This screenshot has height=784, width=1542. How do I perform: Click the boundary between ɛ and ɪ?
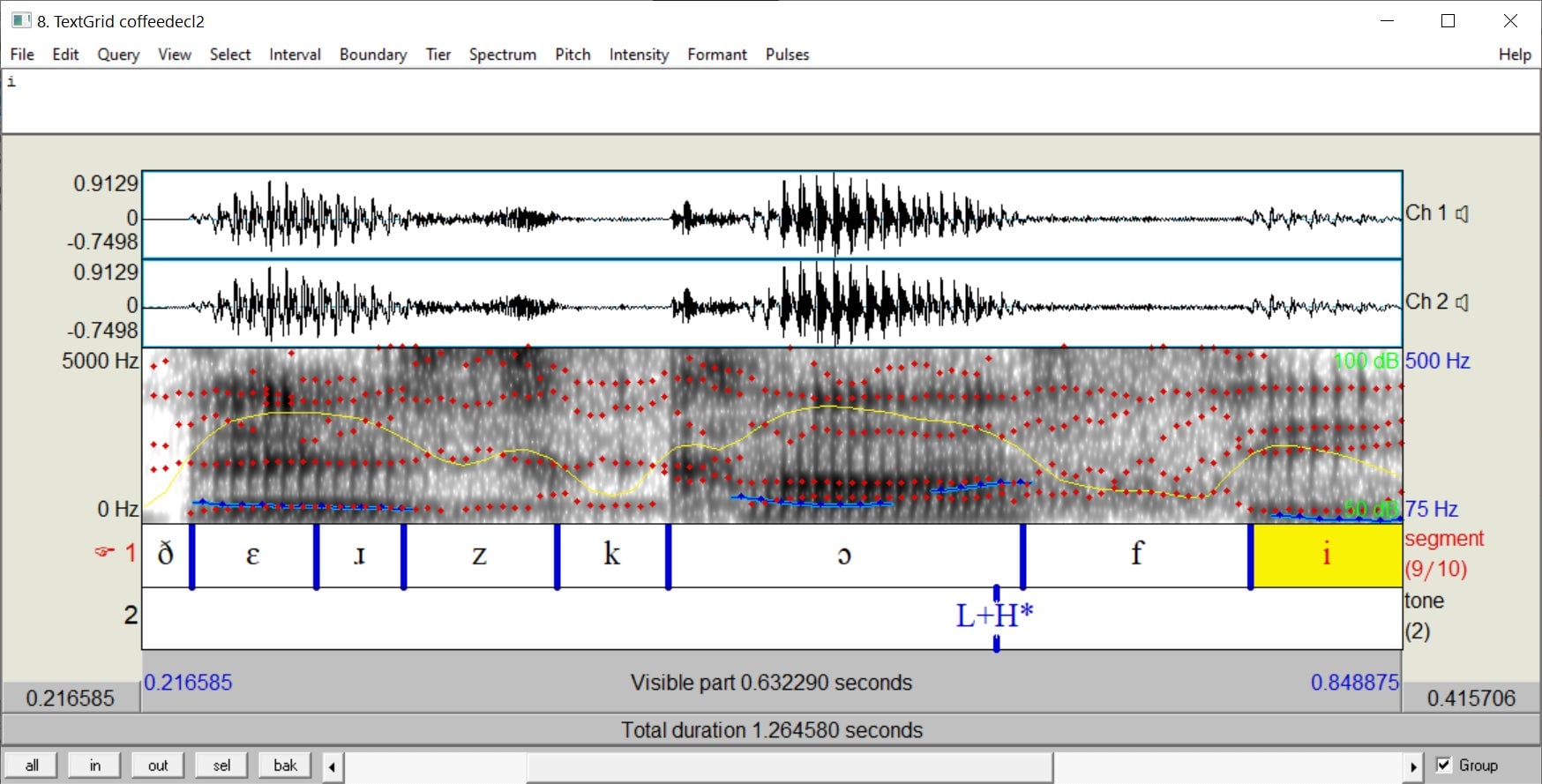click(x=316, y=556)
